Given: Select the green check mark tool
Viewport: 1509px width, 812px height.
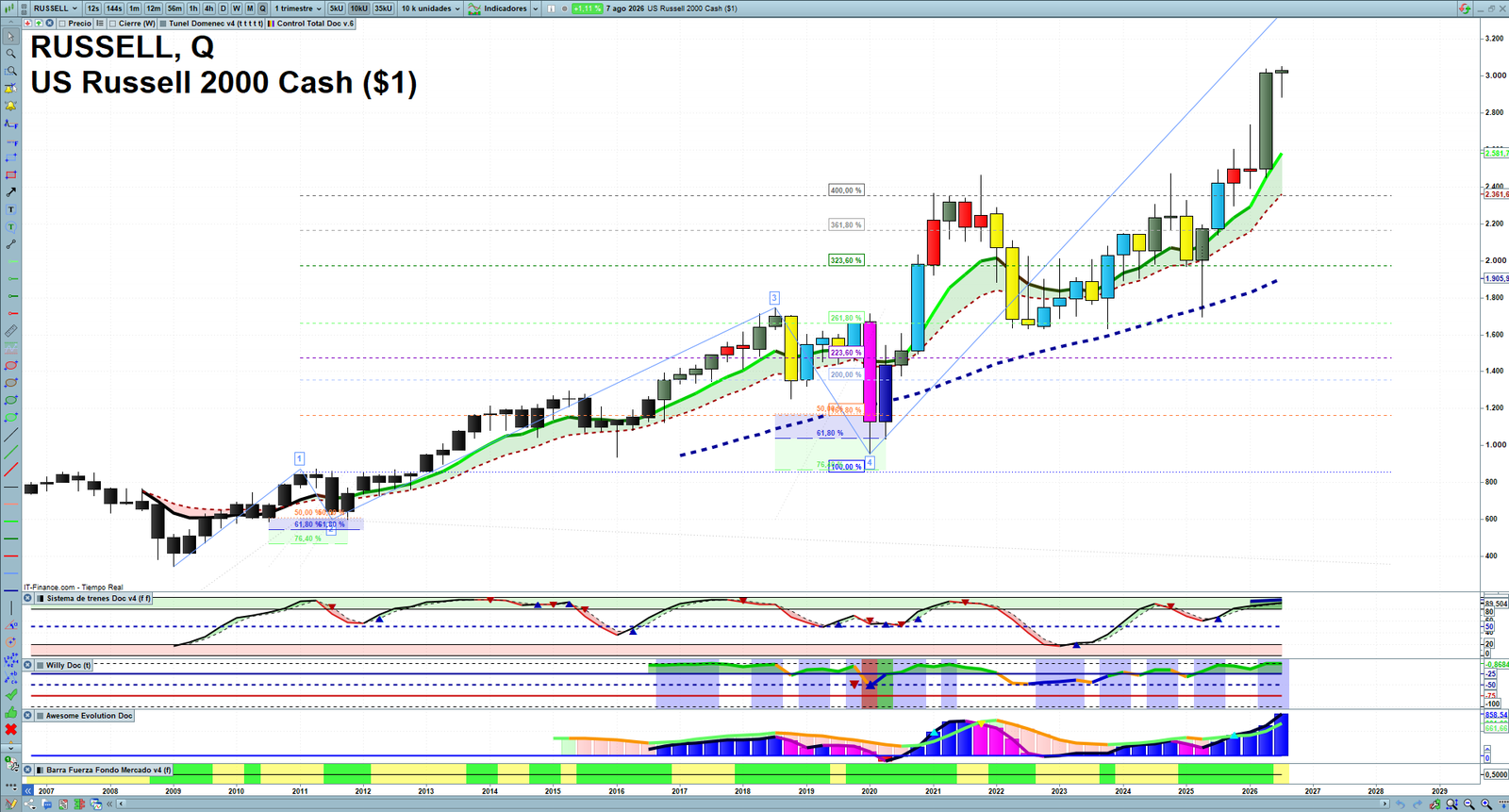Looking at the screenshot, I should (x=10, y=694).
